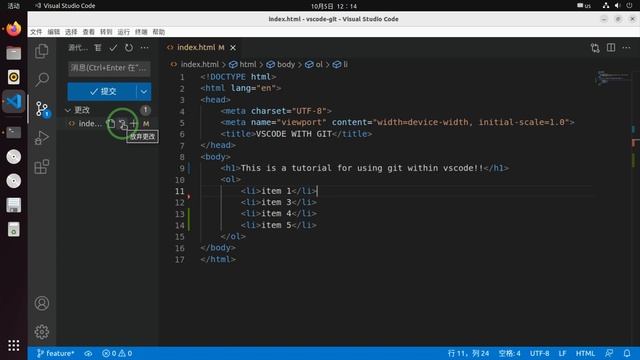Screen dimensions: 640x360
Task: Switch source control to tree view icon
Action: pos(98,48)
